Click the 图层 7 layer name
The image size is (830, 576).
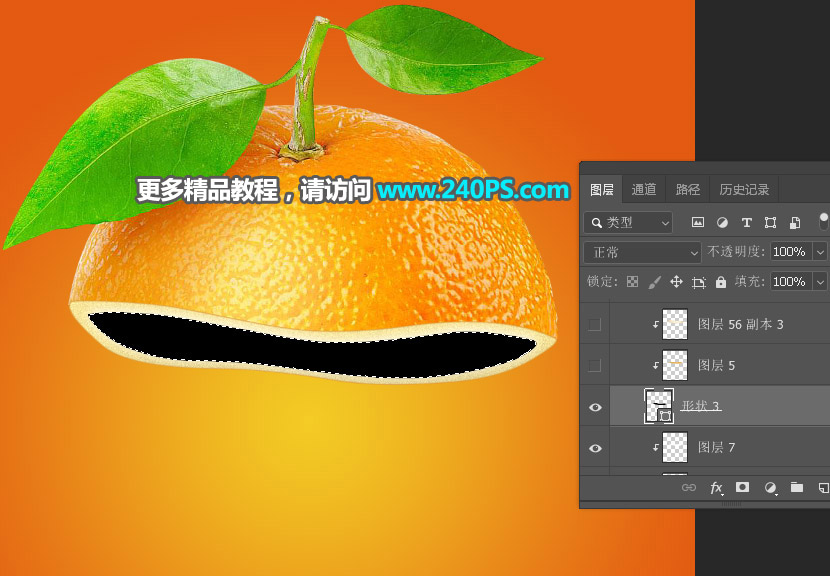[x=716, y=447]
